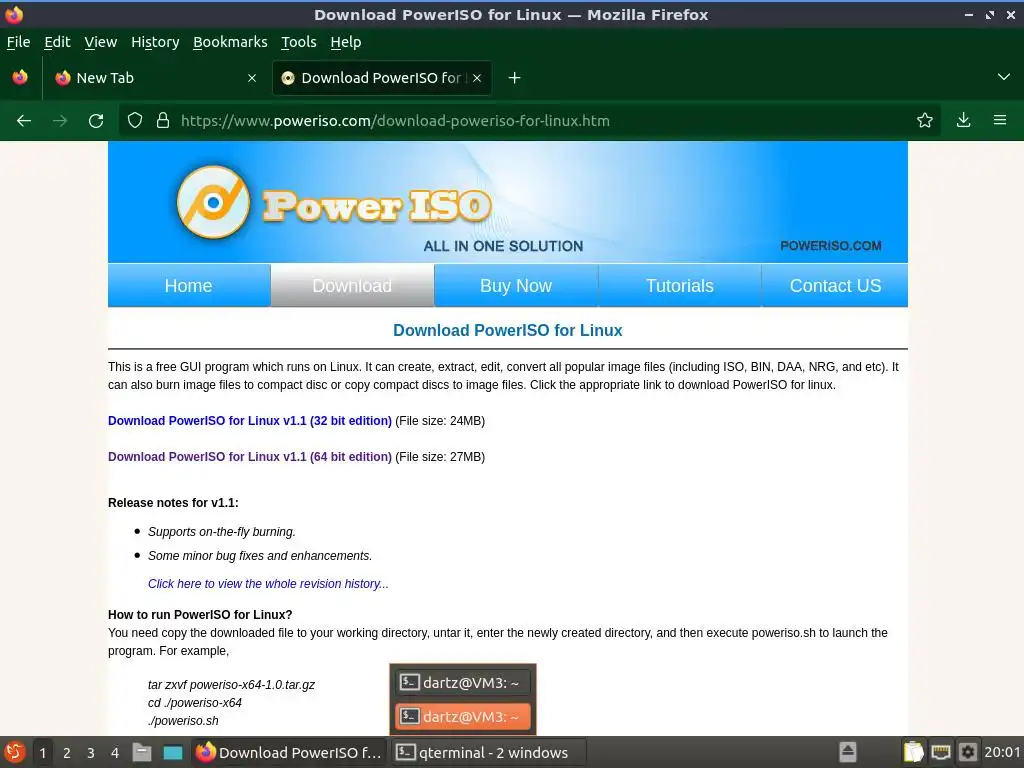This screenshot has width=1024, height=768.
Task: Switch to the New Tab tab
Action: [154, 78]
